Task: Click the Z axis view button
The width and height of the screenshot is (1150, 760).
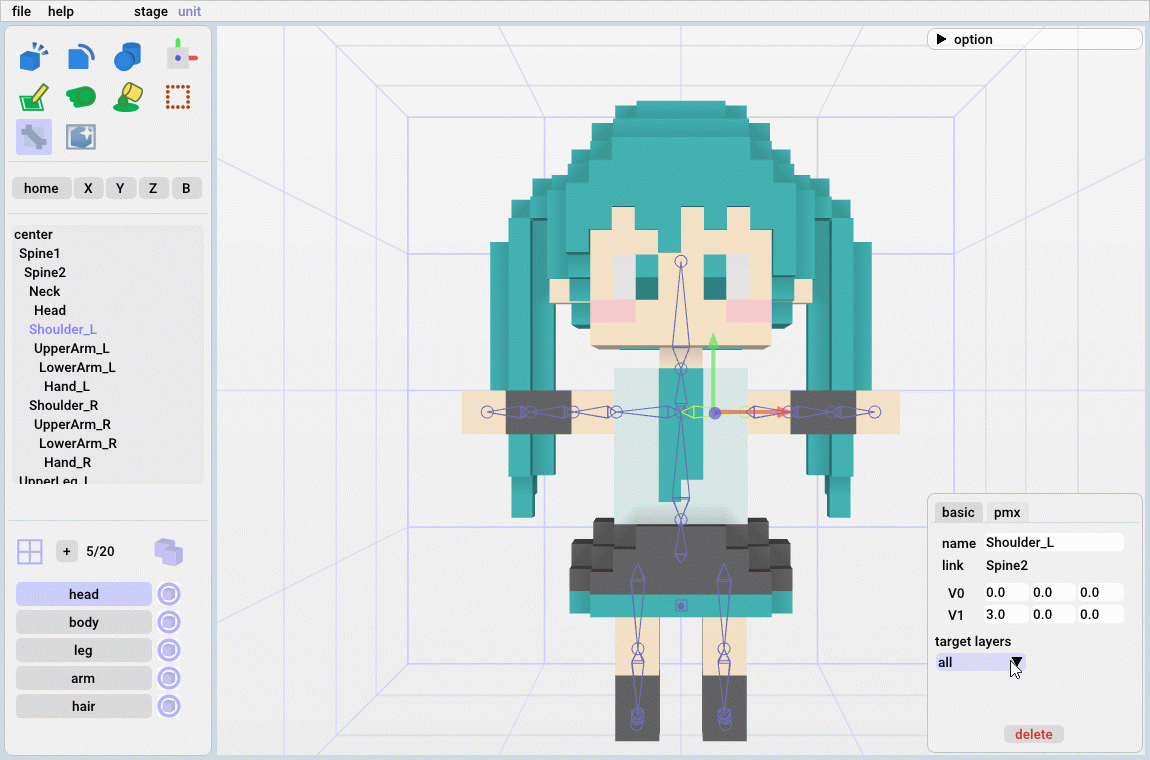Action: click(153, 189)
